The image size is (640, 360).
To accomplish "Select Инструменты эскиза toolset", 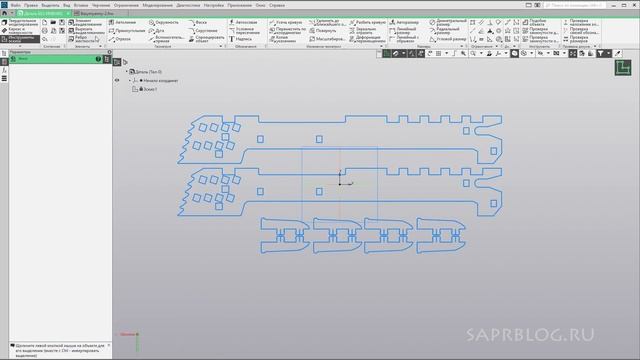I will coord(20,39).
